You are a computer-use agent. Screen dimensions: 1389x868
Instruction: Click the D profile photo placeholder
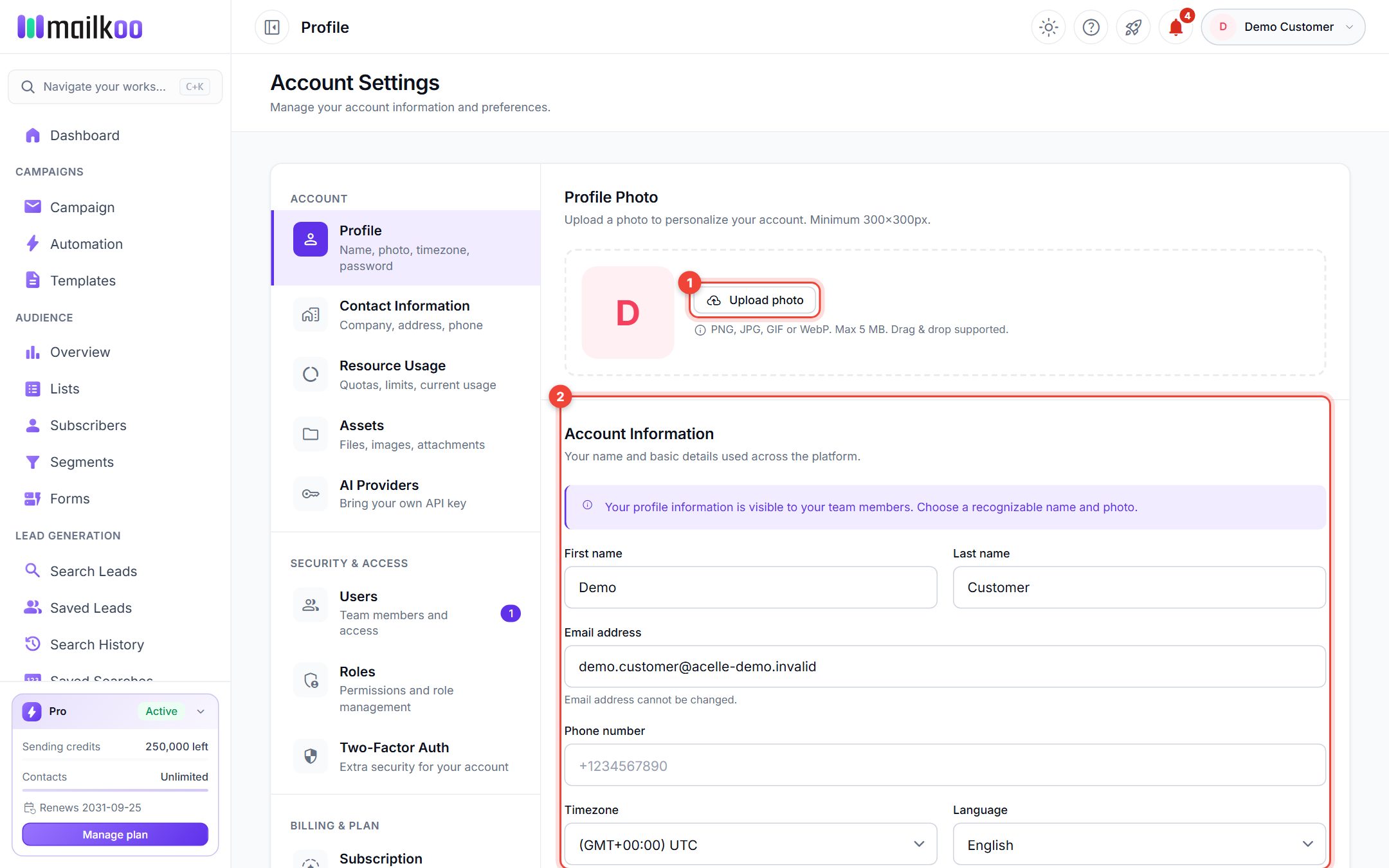coord(628,312)
